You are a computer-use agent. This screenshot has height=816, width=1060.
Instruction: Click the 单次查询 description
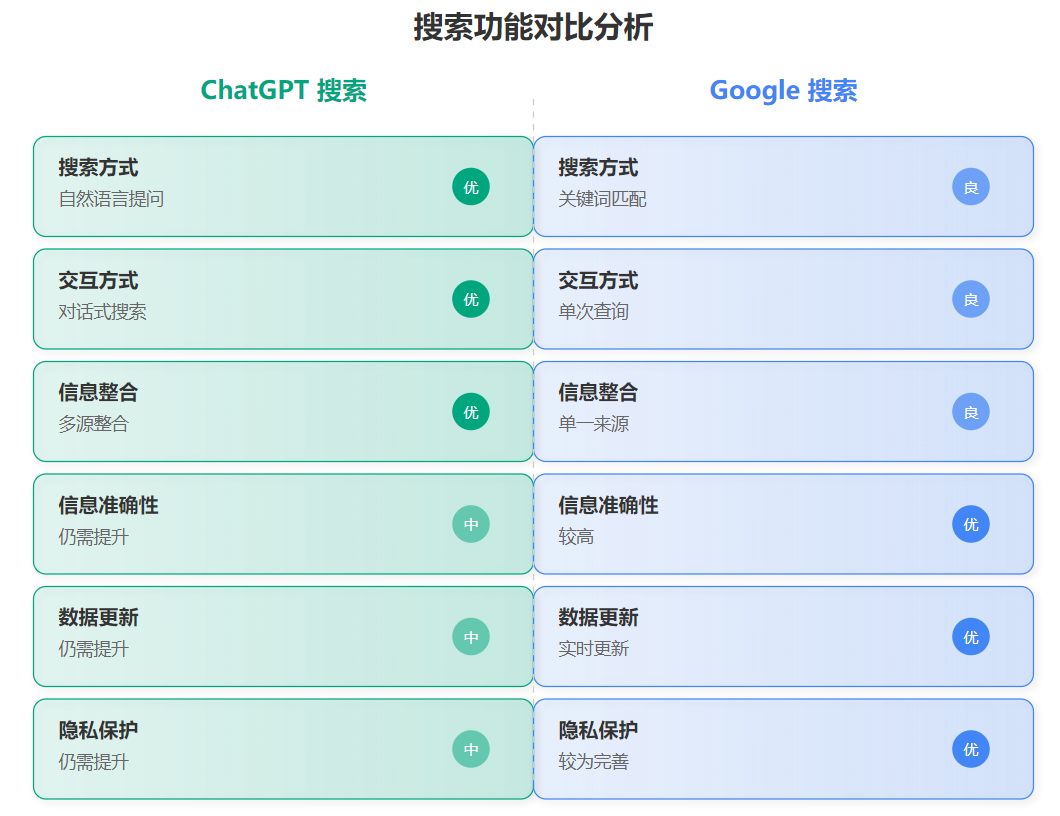(x=594, y=312)
